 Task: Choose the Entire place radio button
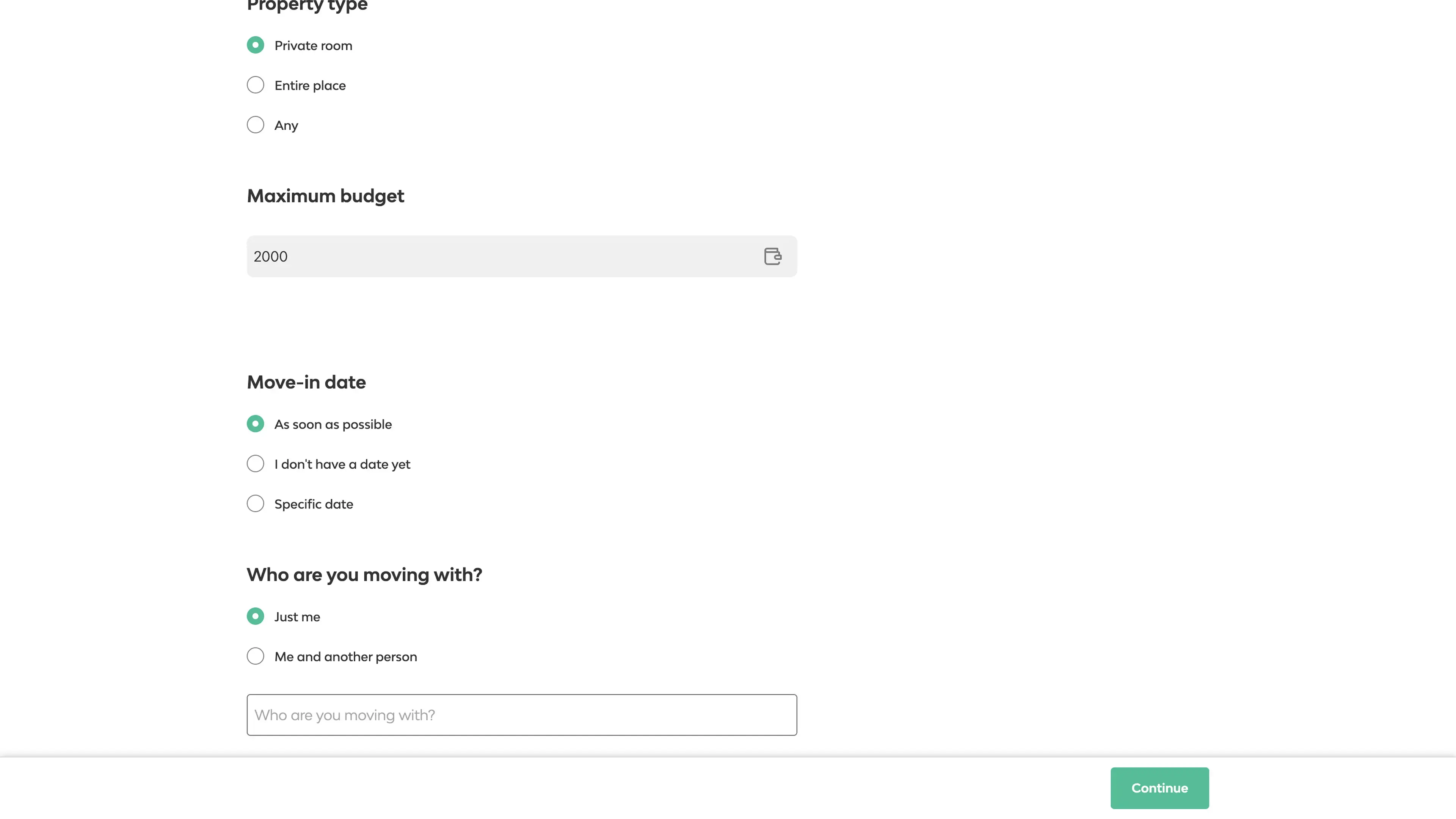tap(256, 85)
